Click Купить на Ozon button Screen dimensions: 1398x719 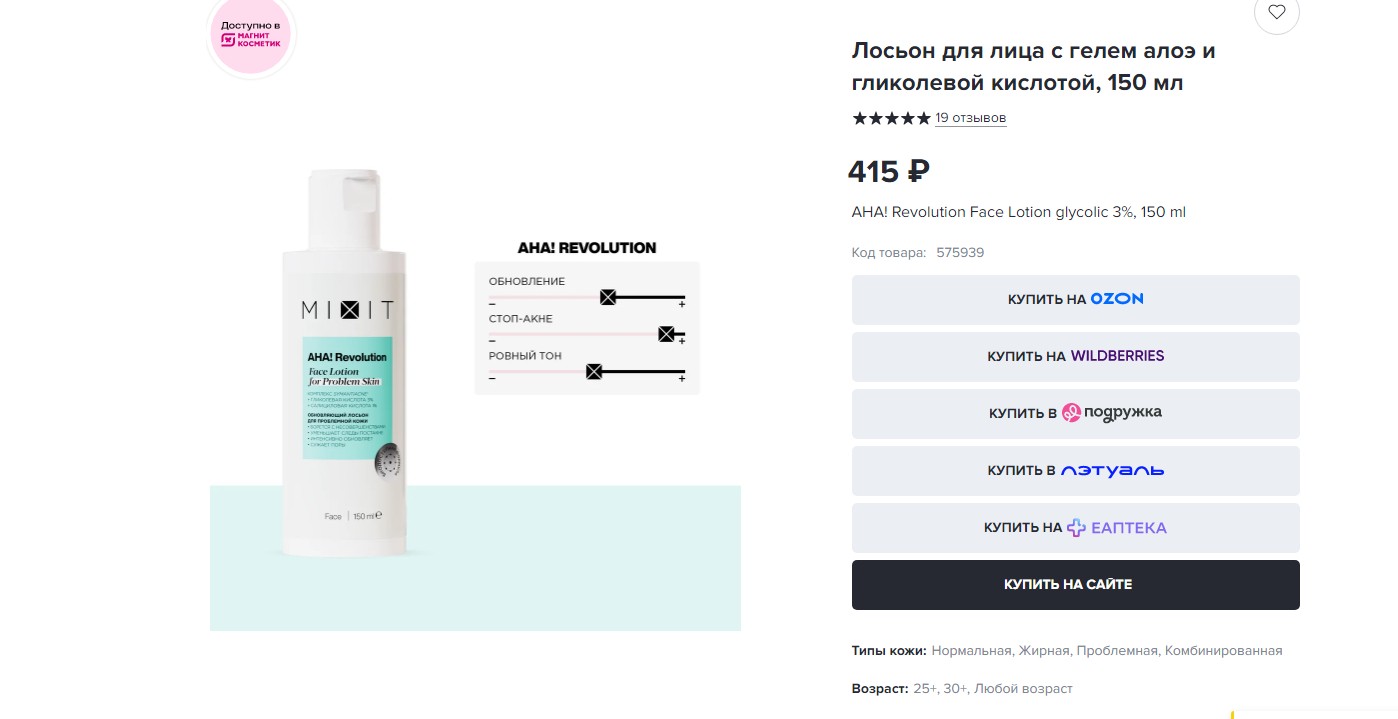pyautogui.click(x=1075, y=299)
